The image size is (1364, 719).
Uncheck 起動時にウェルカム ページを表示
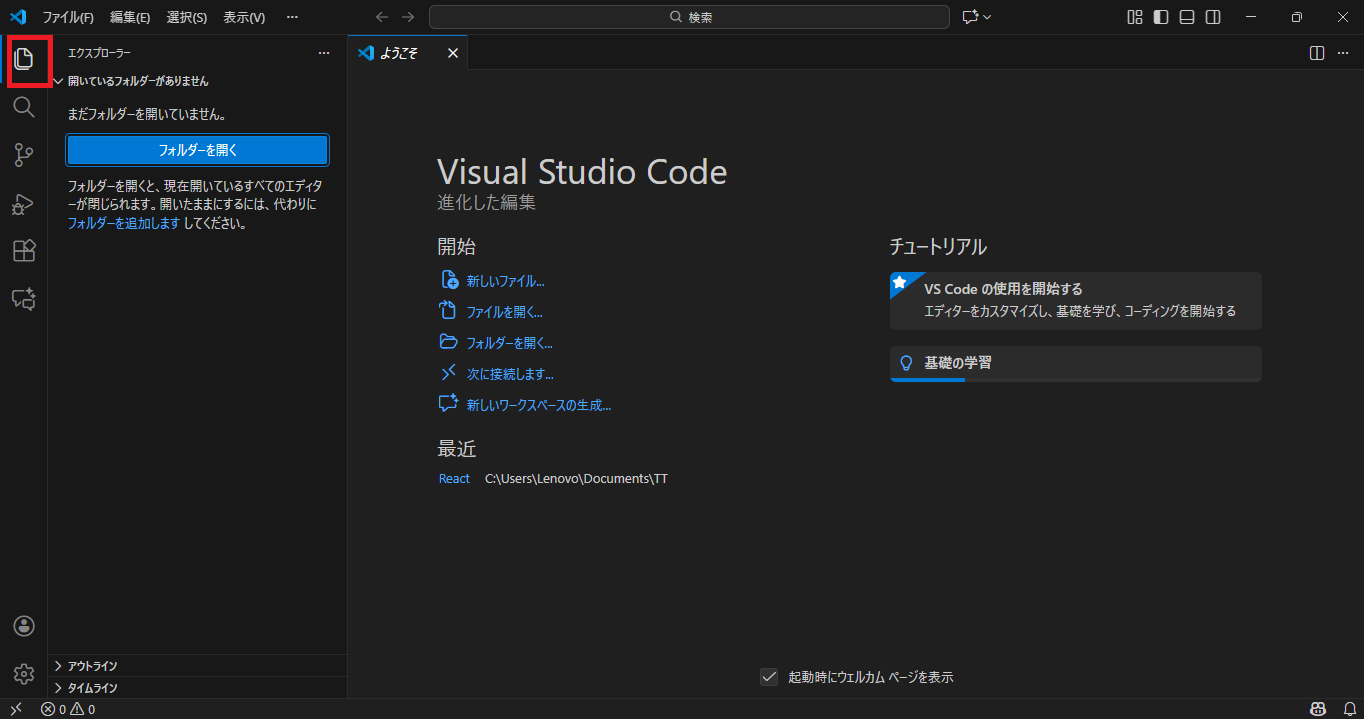[769, 677]
